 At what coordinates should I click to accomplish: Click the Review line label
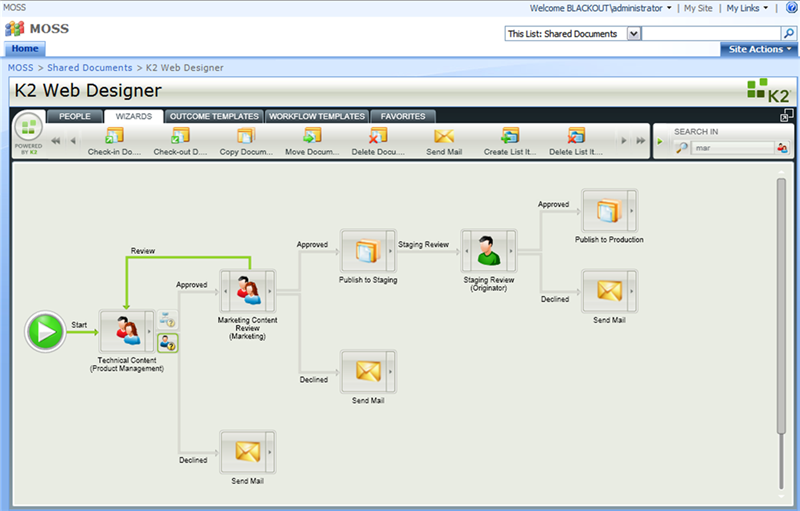[143, 251]
